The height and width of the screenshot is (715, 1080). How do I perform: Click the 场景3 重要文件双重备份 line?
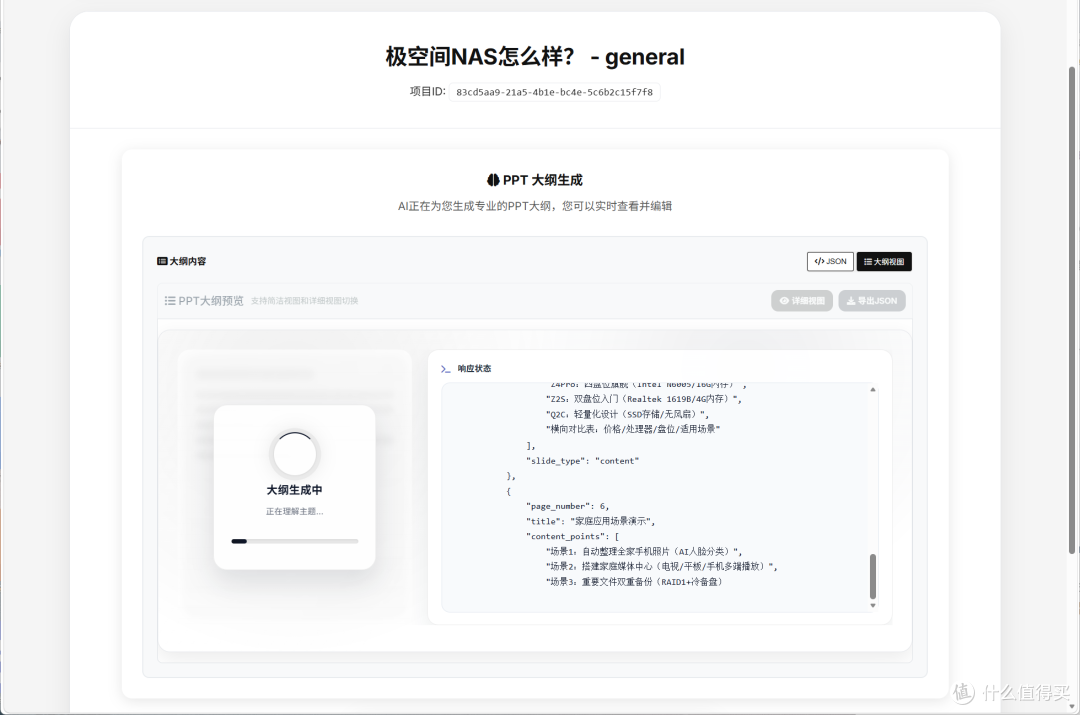(x=634, y=582)
